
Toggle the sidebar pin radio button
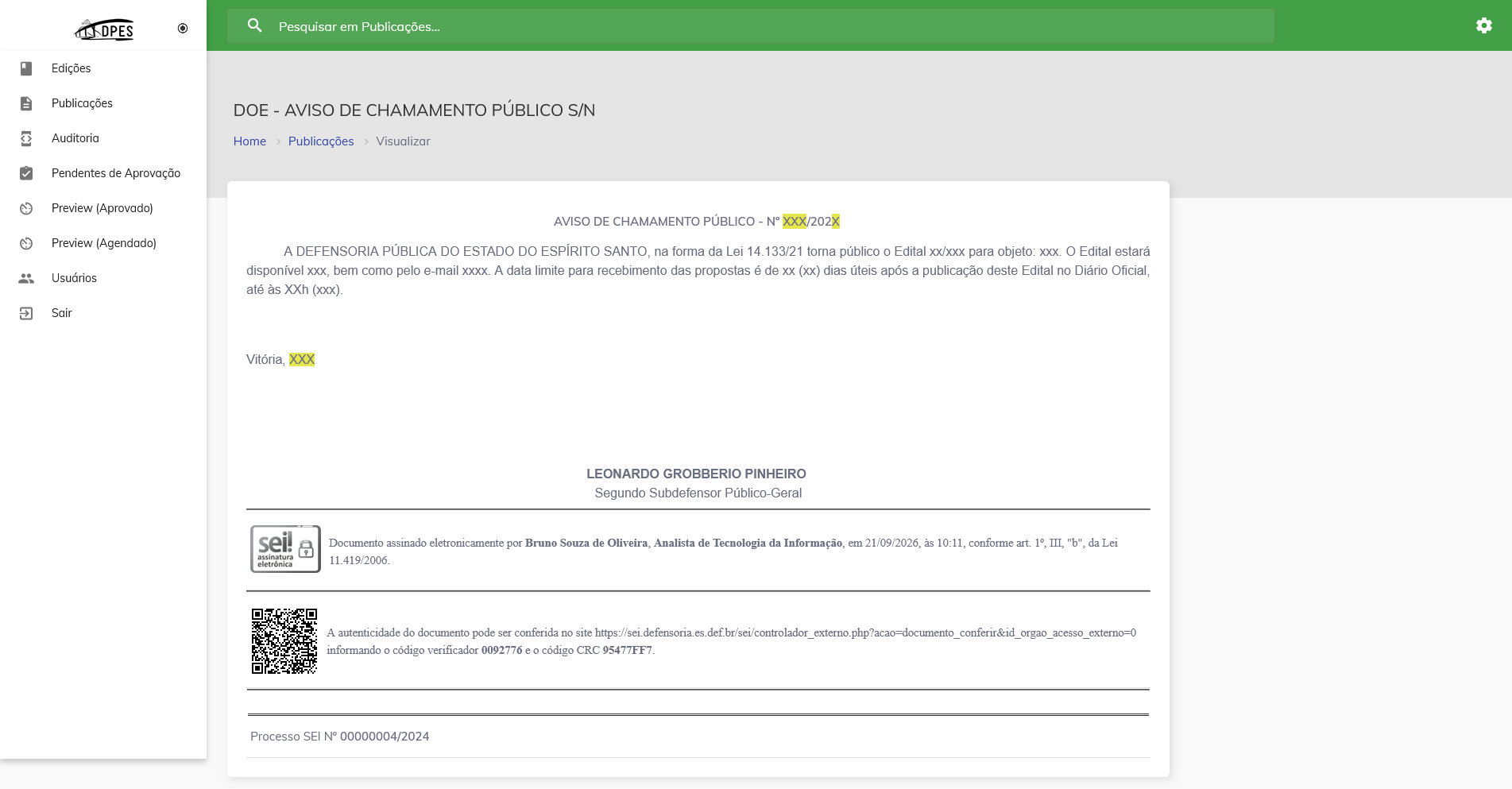[x=183, y=29]
